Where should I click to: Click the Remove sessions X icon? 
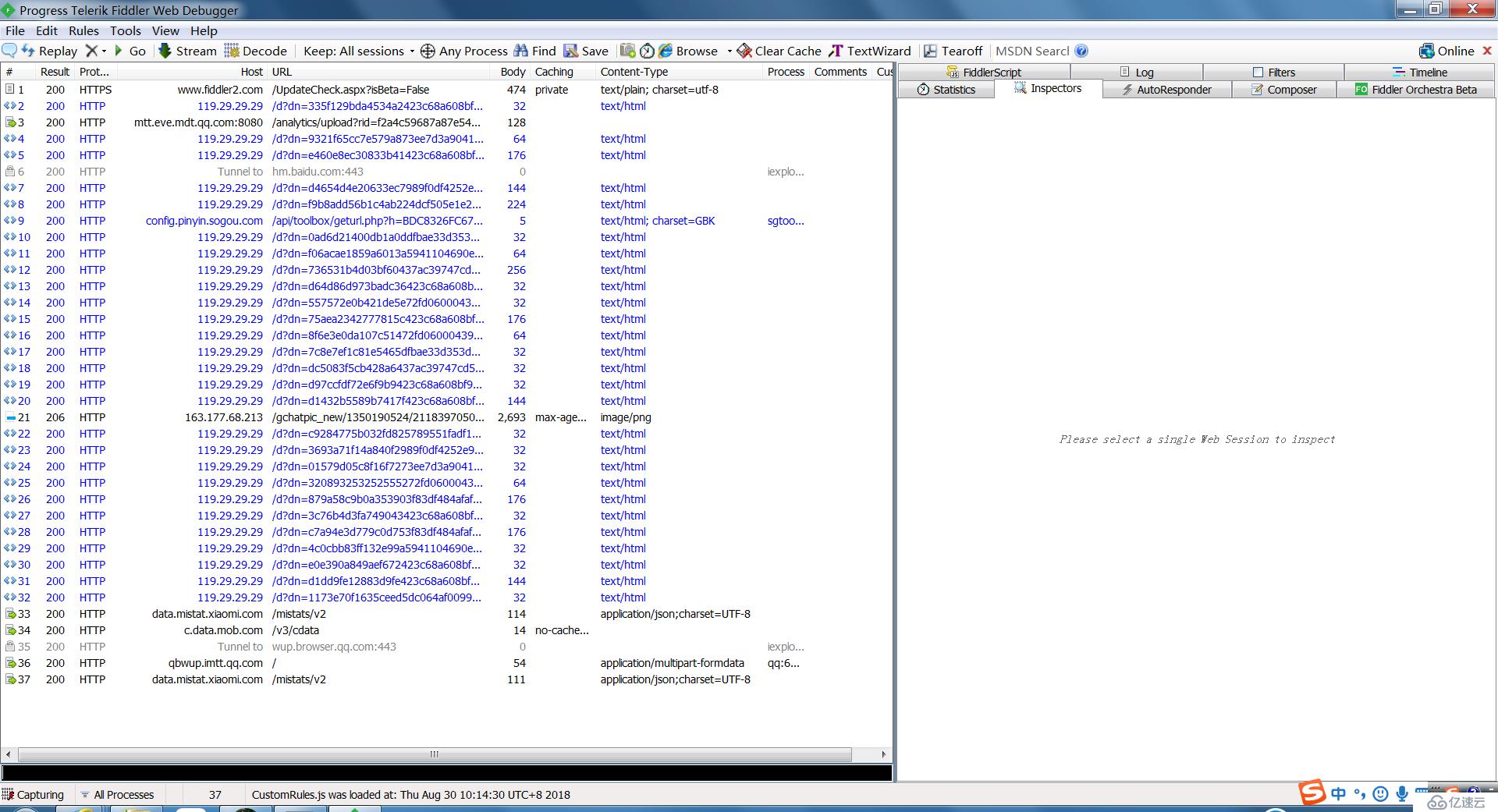(x=91, y=51)
